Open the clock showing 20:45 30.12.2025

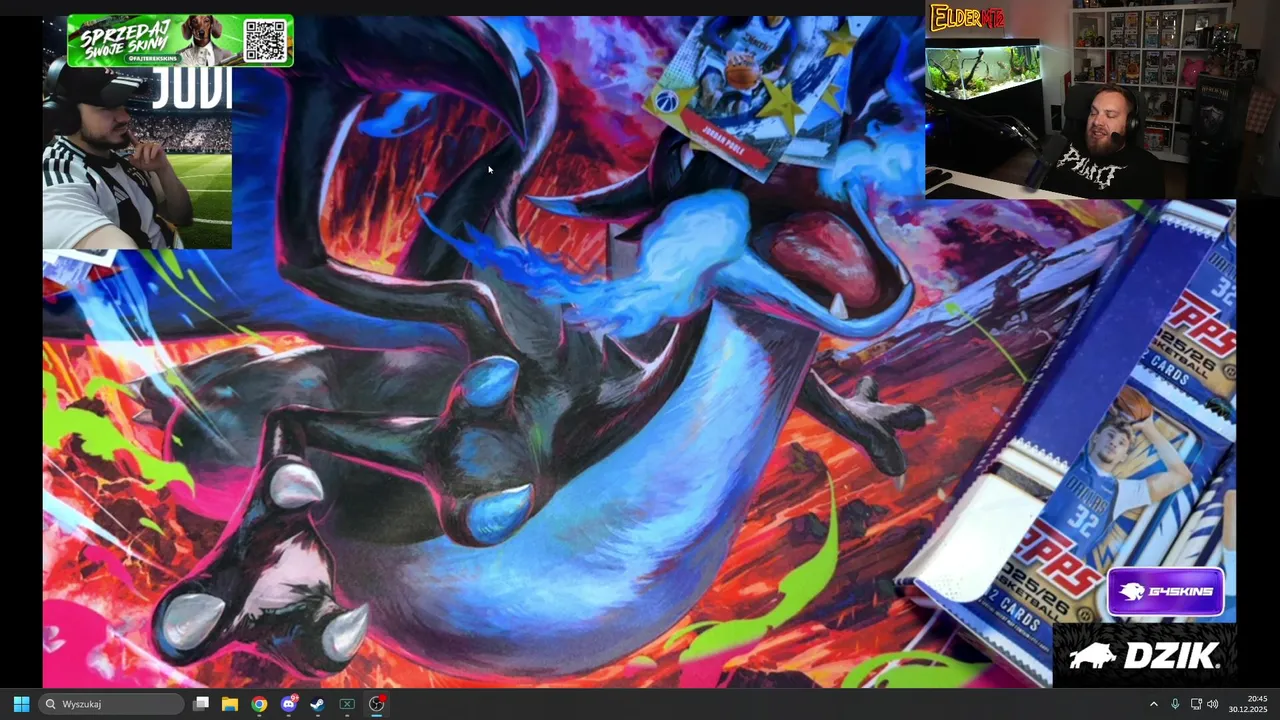[x=1248, y=704]
